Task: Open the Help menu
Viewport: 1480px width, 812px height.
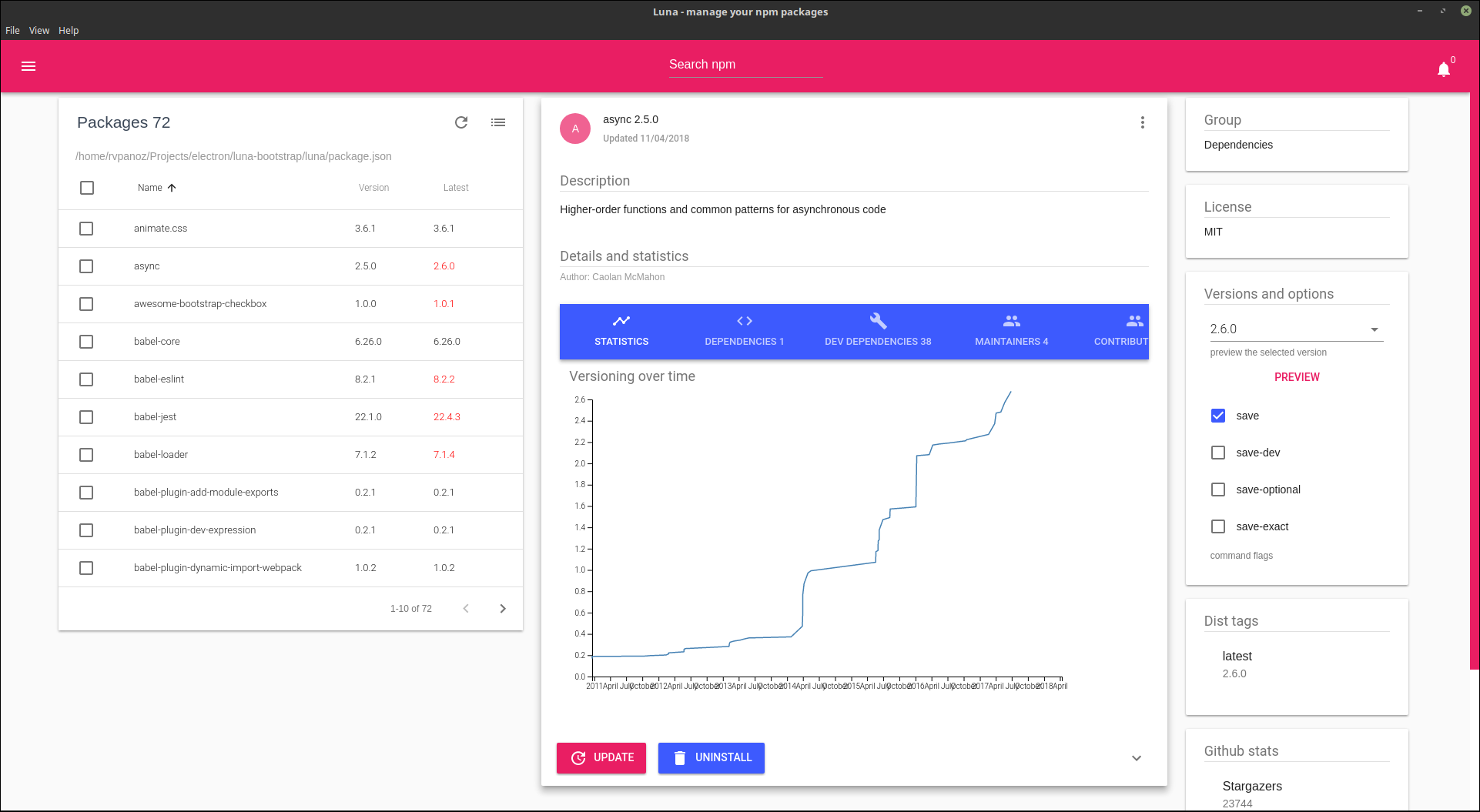Action: pos(69,31)
